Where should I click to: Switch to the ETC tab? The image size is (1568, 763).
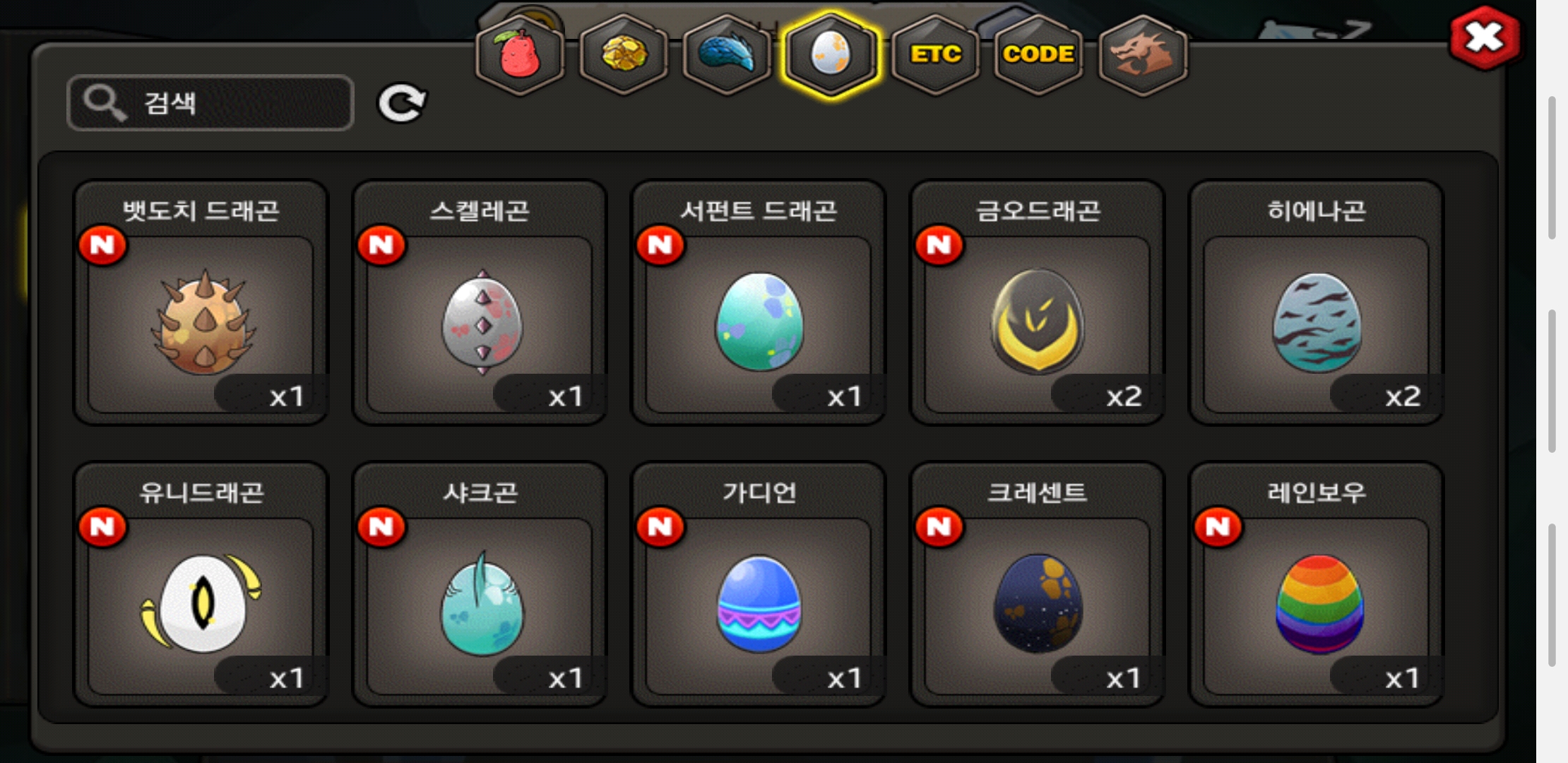click(935, 55)
